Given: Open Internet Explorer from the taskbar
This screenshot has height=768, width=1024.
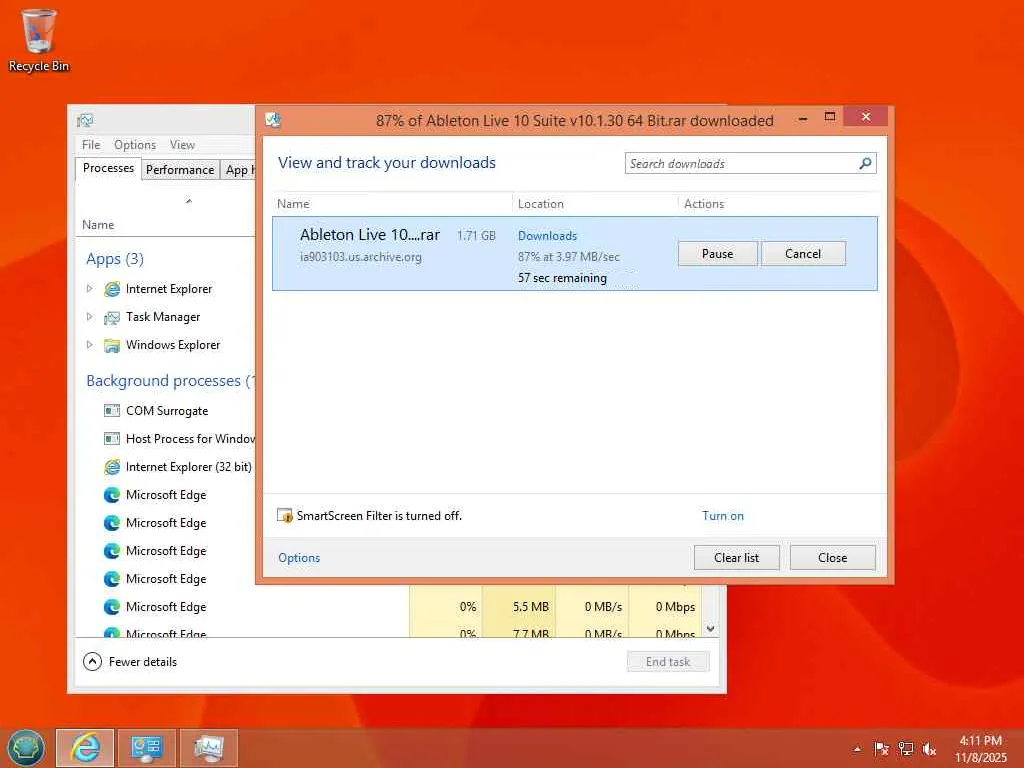Looking at the screenshot, I should pyautogui.click(x=85, y=748).
